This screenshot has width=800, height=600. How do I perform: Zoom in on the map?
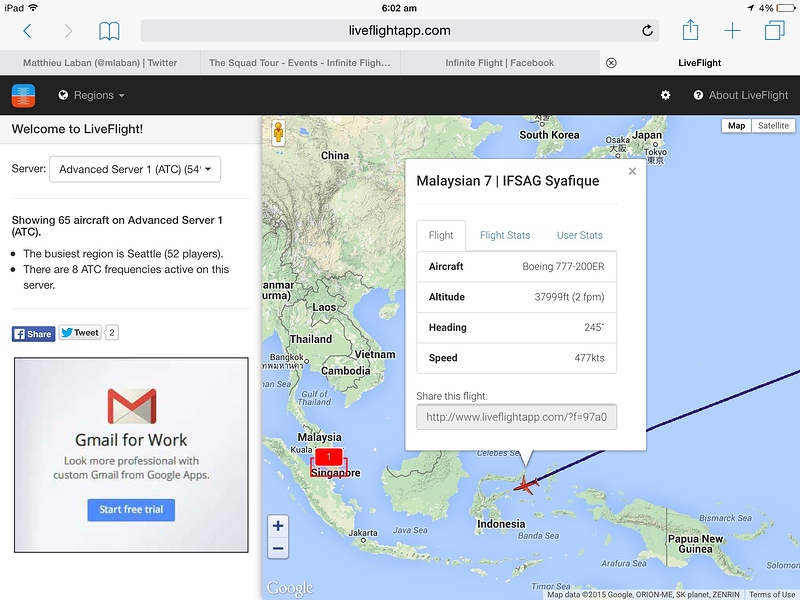(278, 526)
